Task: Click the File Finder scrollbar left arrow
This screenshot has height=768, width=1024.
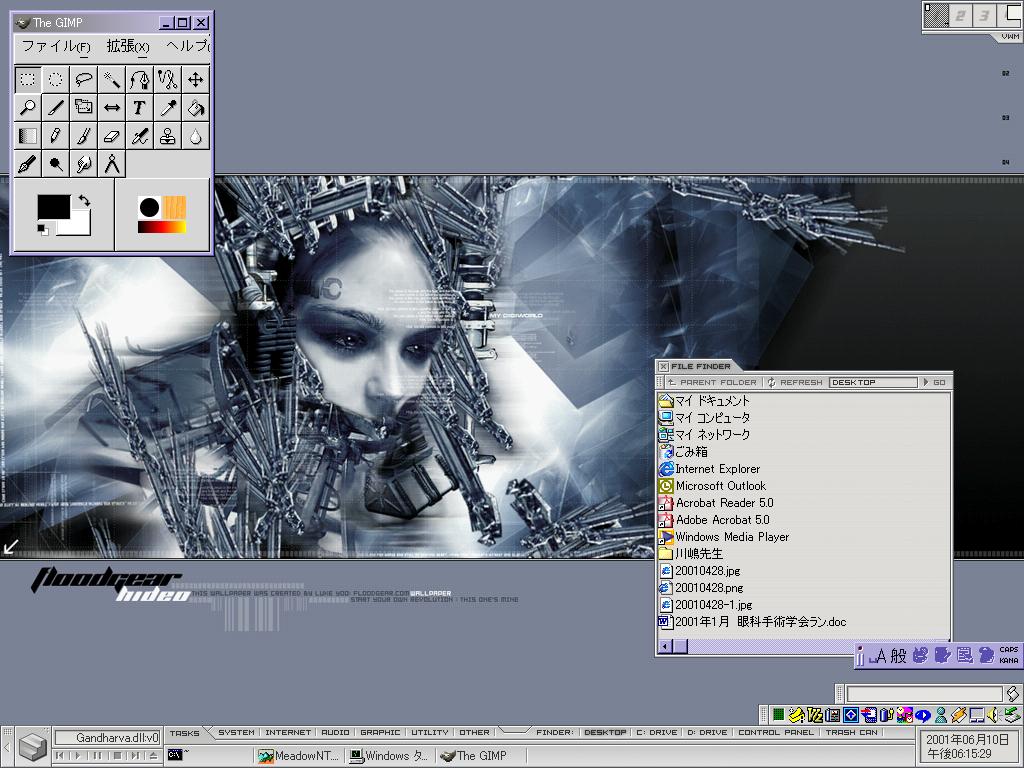Action: pos(665,647)
